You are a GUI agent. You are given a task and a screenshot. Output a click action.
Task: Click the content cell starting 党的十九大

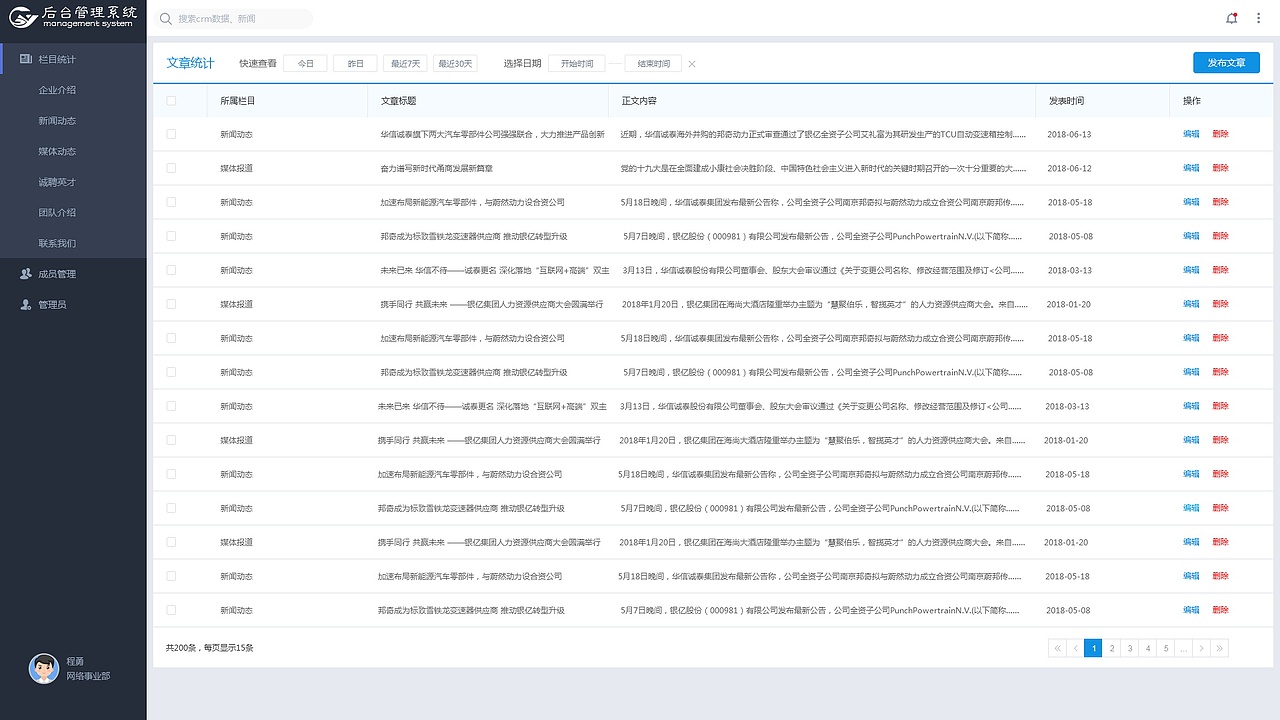tap(824, 168)
